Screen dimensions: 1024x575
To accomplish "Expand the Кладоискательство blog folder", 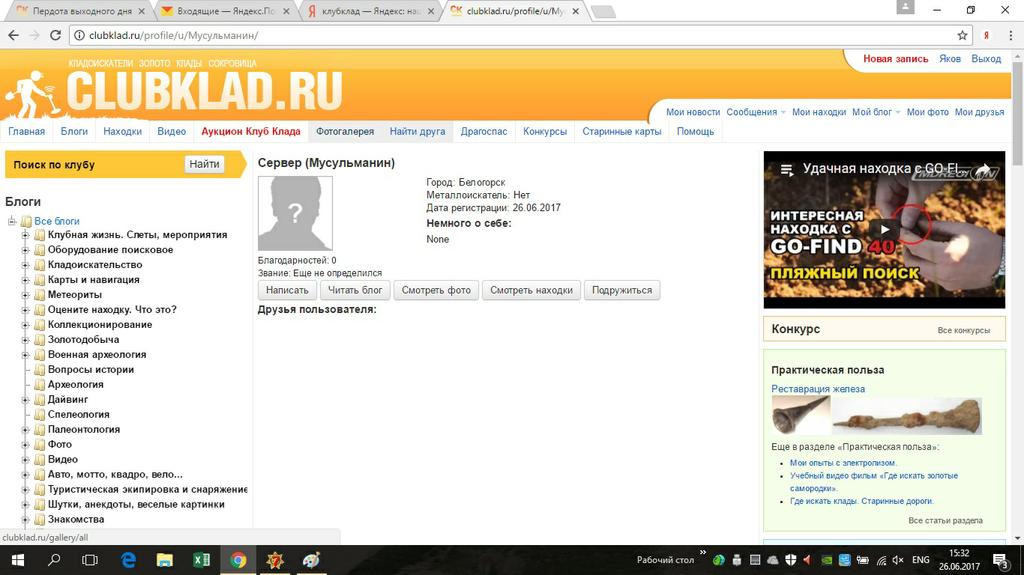I will click(26, 265).
